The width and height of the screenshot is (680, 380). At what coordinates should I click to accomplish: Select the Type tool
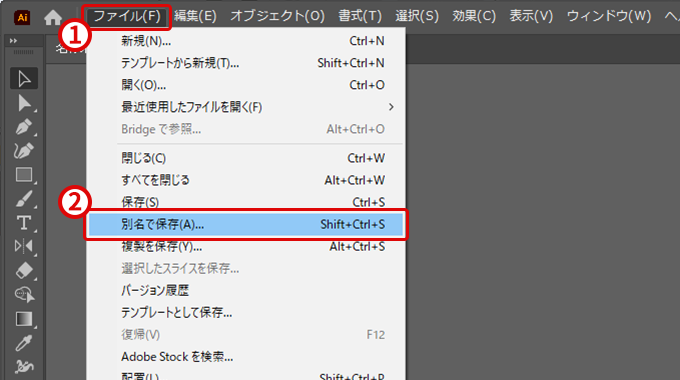pos(24,223)
